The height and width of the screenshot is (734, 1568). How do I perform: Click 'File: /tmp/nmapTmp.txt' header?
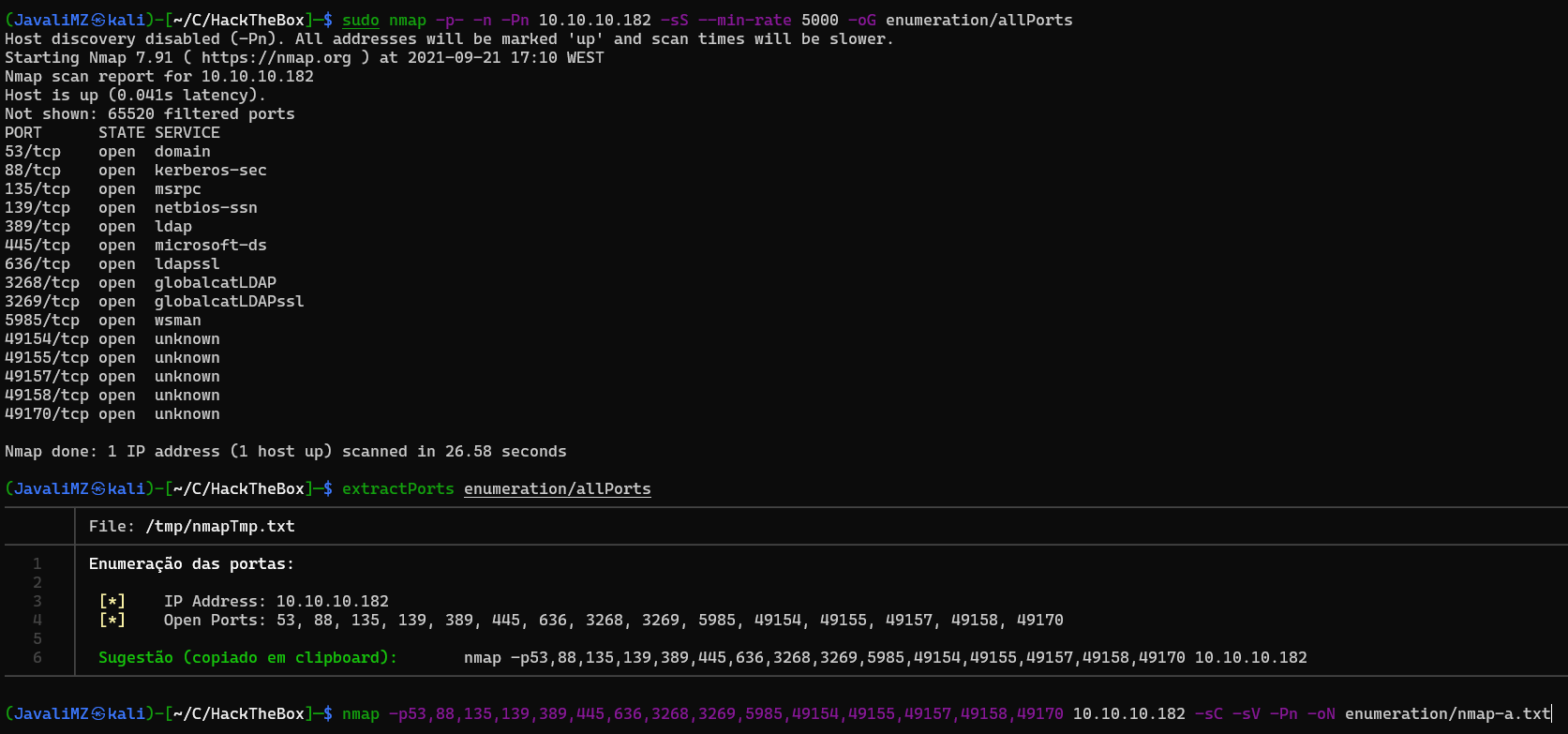[x=192, y=527]
